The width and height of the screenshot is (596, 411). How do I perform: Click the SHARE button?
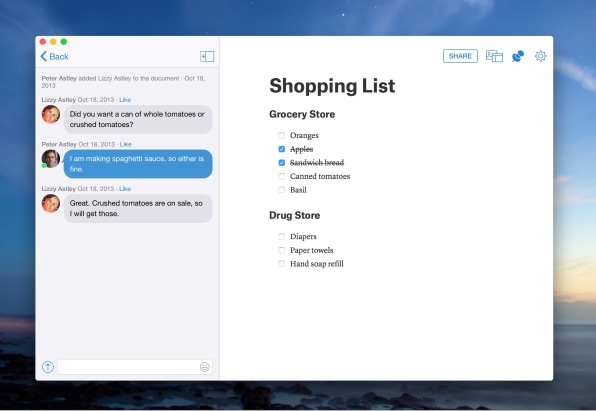(x=460, y=56)
